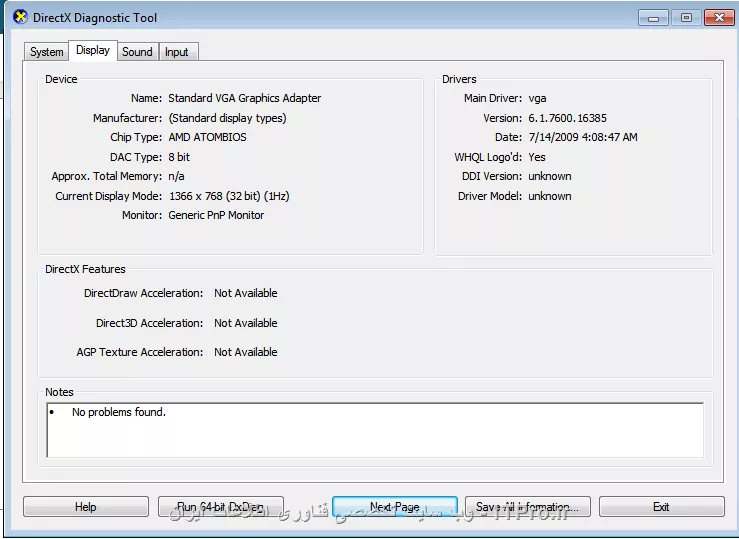This screenshot has height=539, width=739.
Task: Click the 'Current Display Mode:' label
Action: [108, 196]
